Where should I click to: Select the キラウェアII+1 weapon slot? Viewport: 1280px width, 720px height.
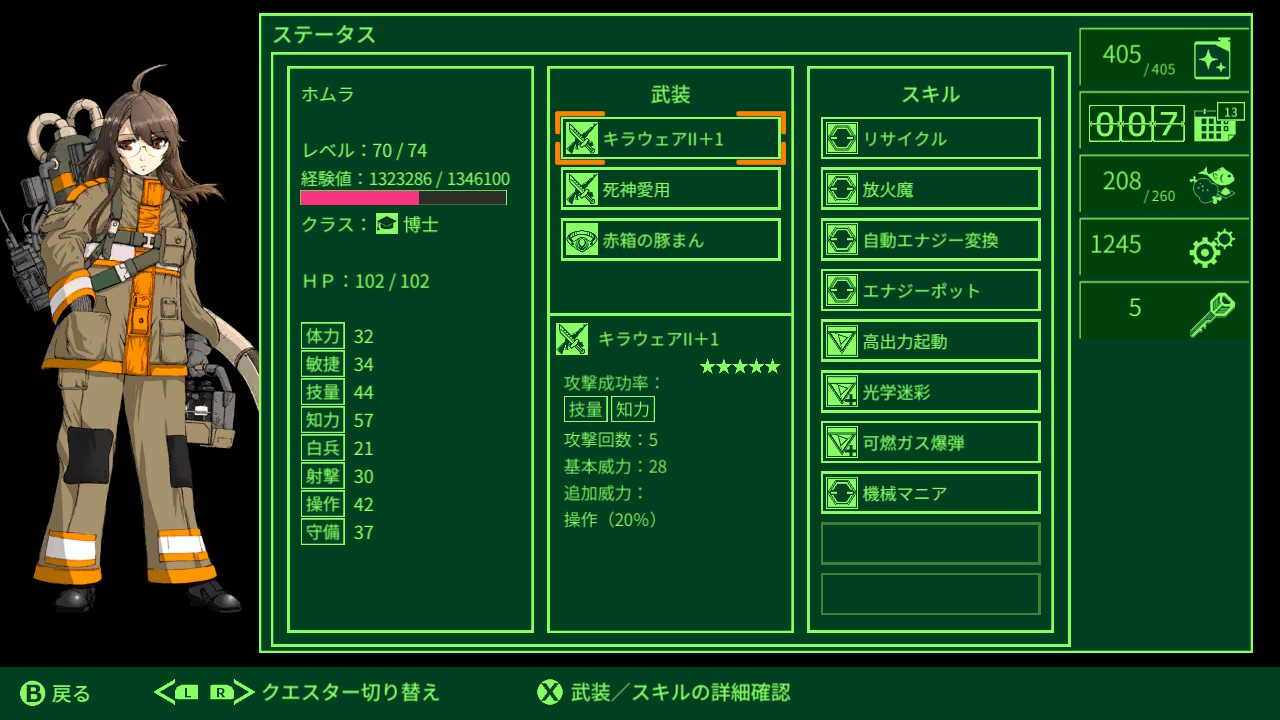670,138
